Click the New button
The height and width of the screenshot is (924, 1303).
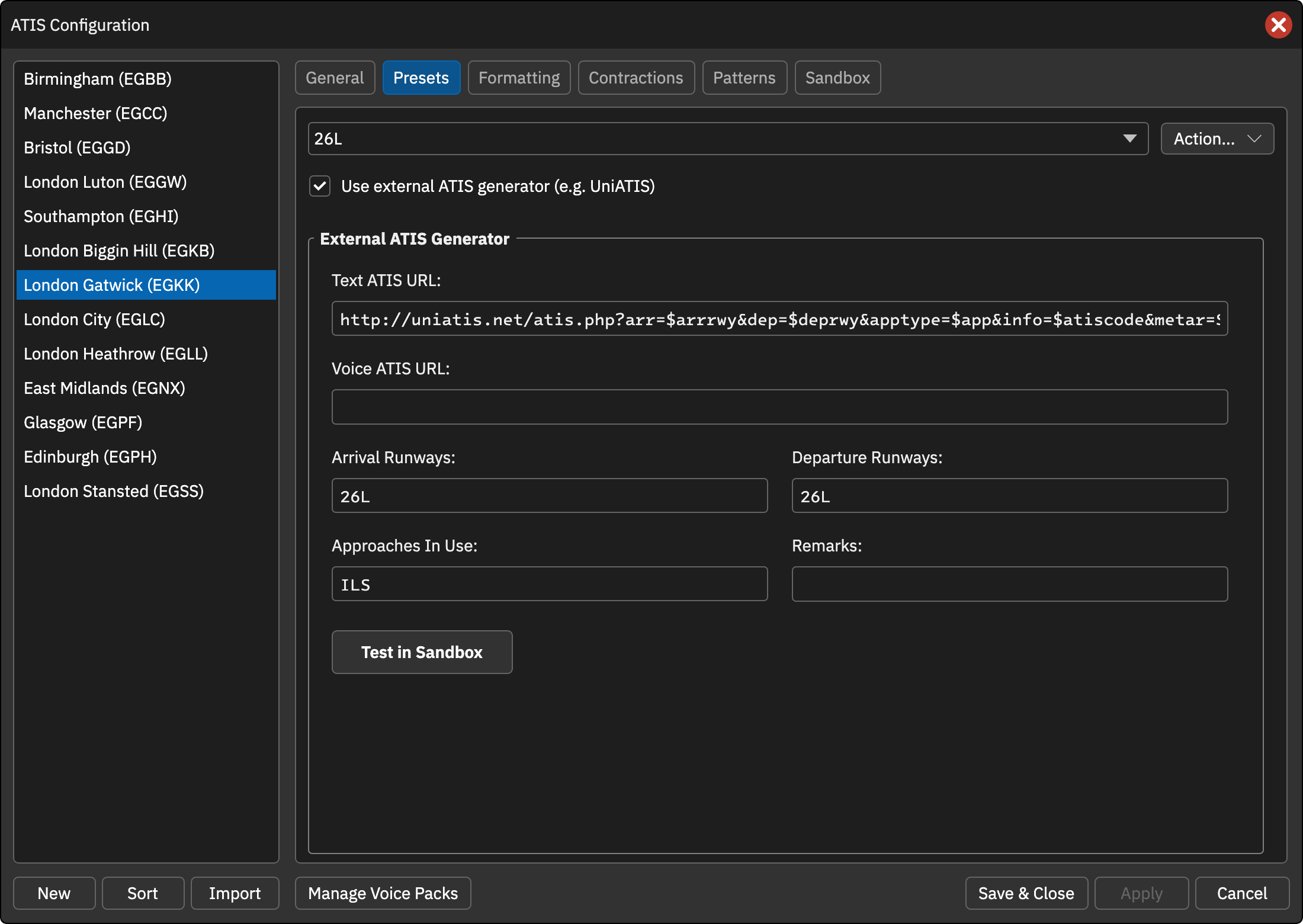54,893
